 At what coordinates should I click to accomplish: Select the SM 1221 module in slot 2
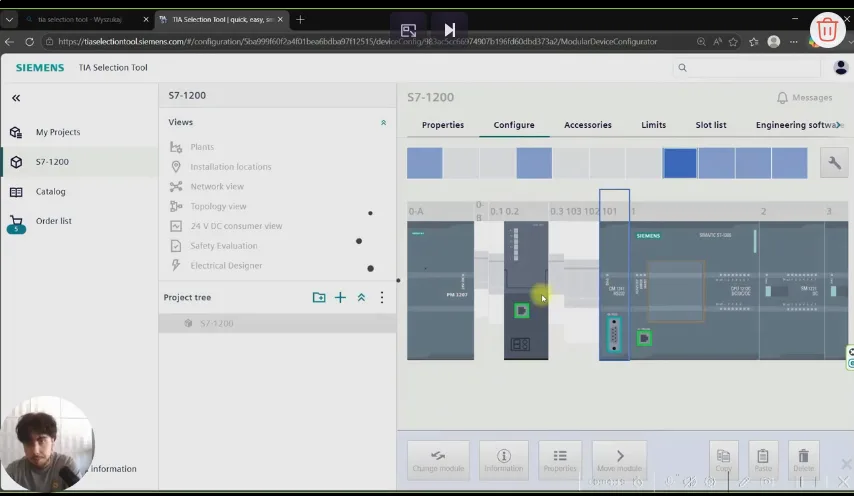click(x=791, y=290)
